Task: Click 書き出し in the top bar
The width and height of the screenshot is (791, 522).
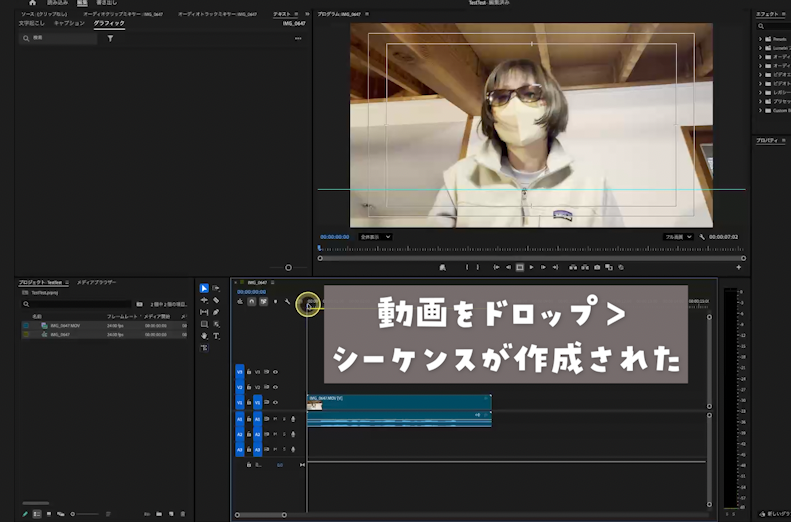Action: click(106, 3)
